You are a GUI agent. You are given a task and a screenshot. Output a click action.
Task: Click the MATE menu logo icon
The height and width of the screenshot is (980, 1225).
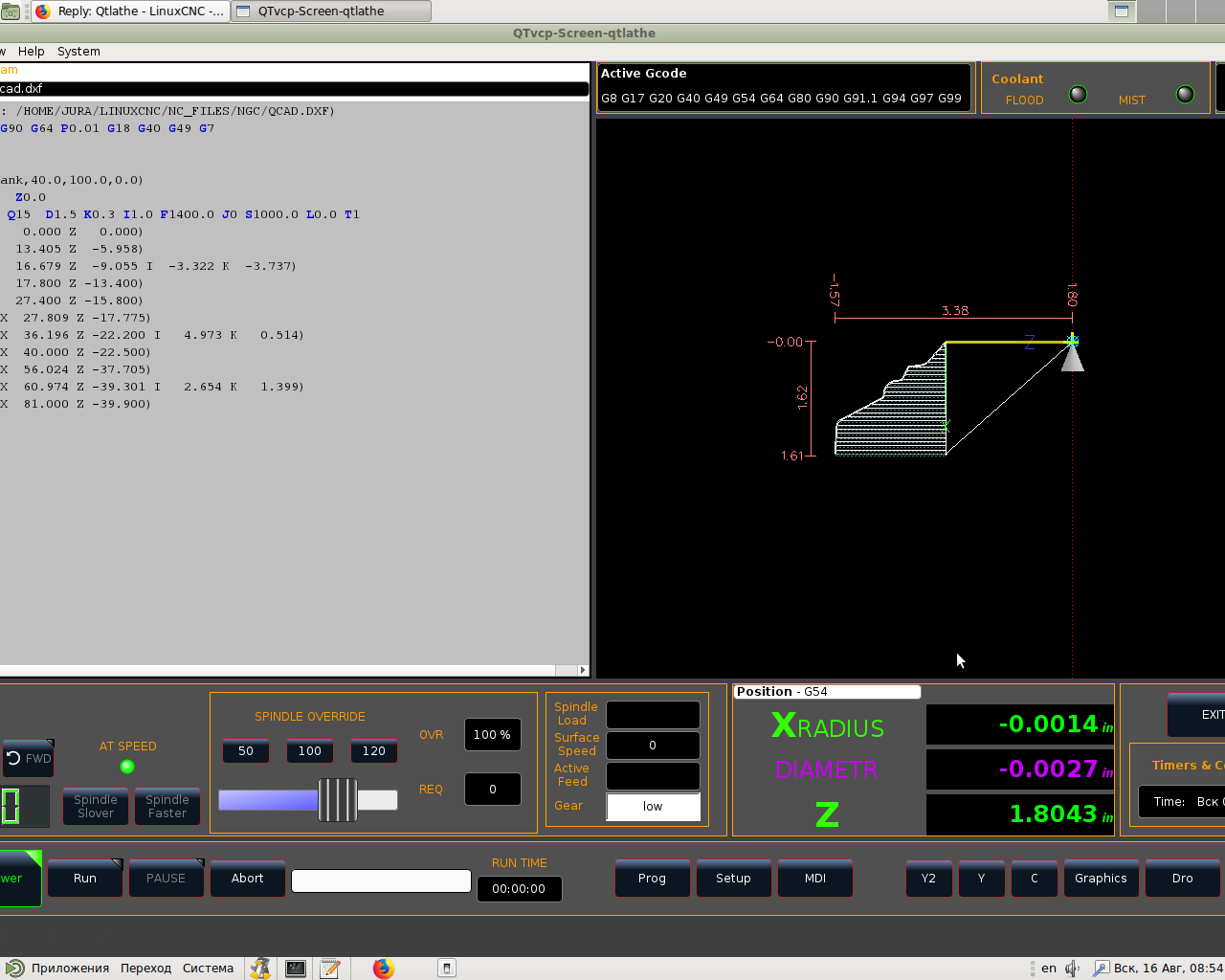point(14,969)
